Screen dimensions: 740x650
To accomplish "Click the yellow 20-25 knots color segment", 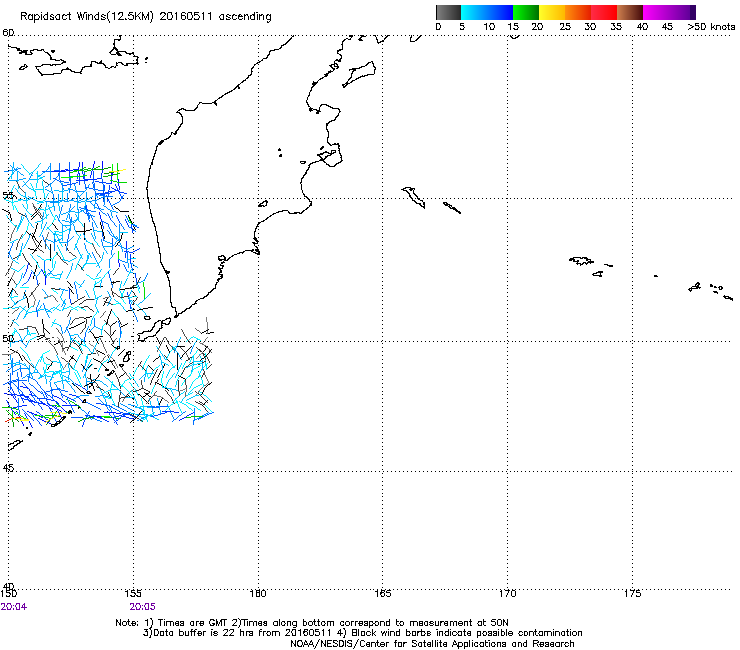I will point(552,12).
